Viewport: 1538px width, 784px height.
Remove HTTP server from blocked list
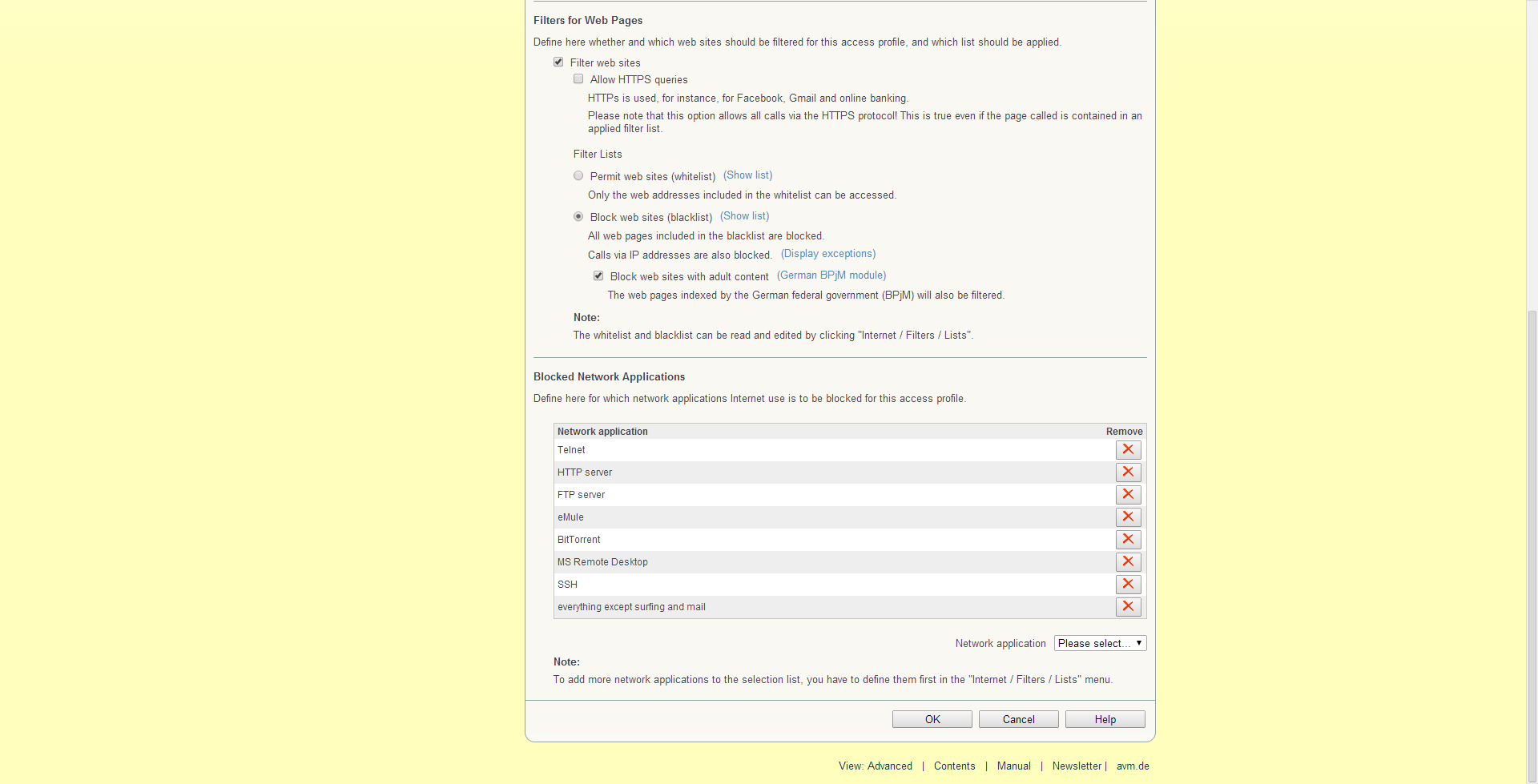pos(1128,472)
